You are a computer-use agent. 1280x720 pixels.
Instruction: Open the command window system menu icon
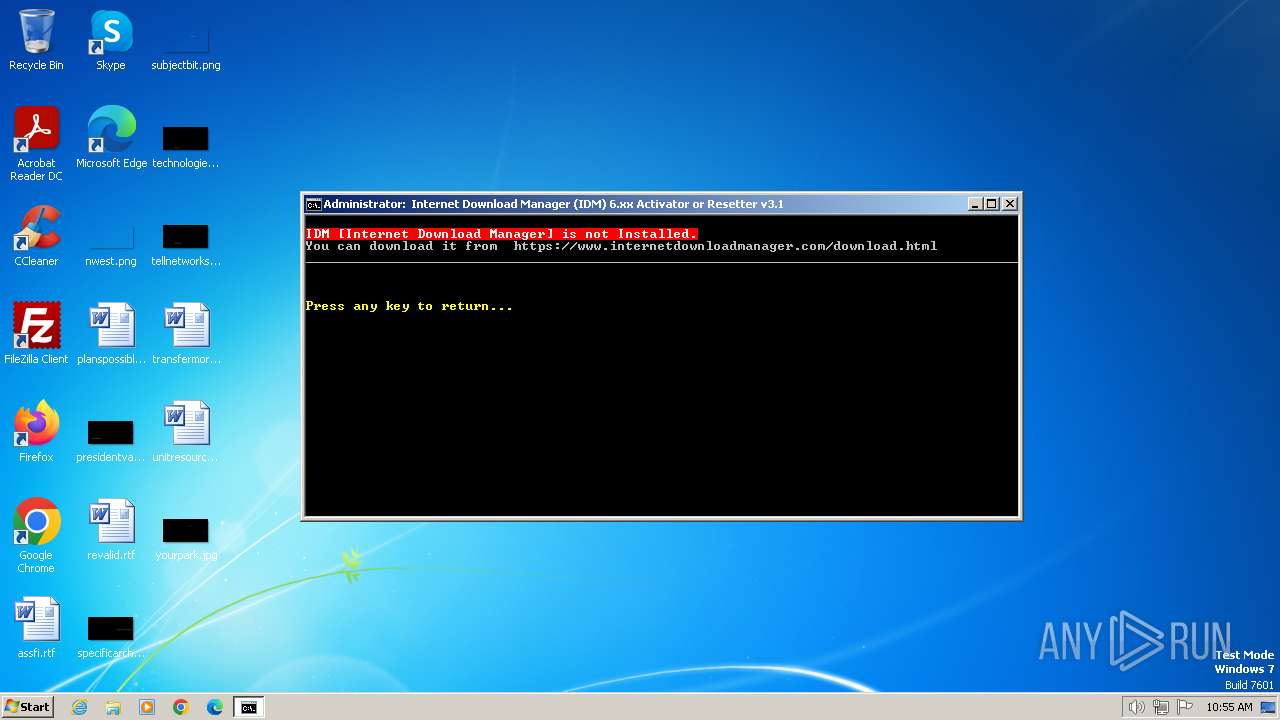pos(313,204)
